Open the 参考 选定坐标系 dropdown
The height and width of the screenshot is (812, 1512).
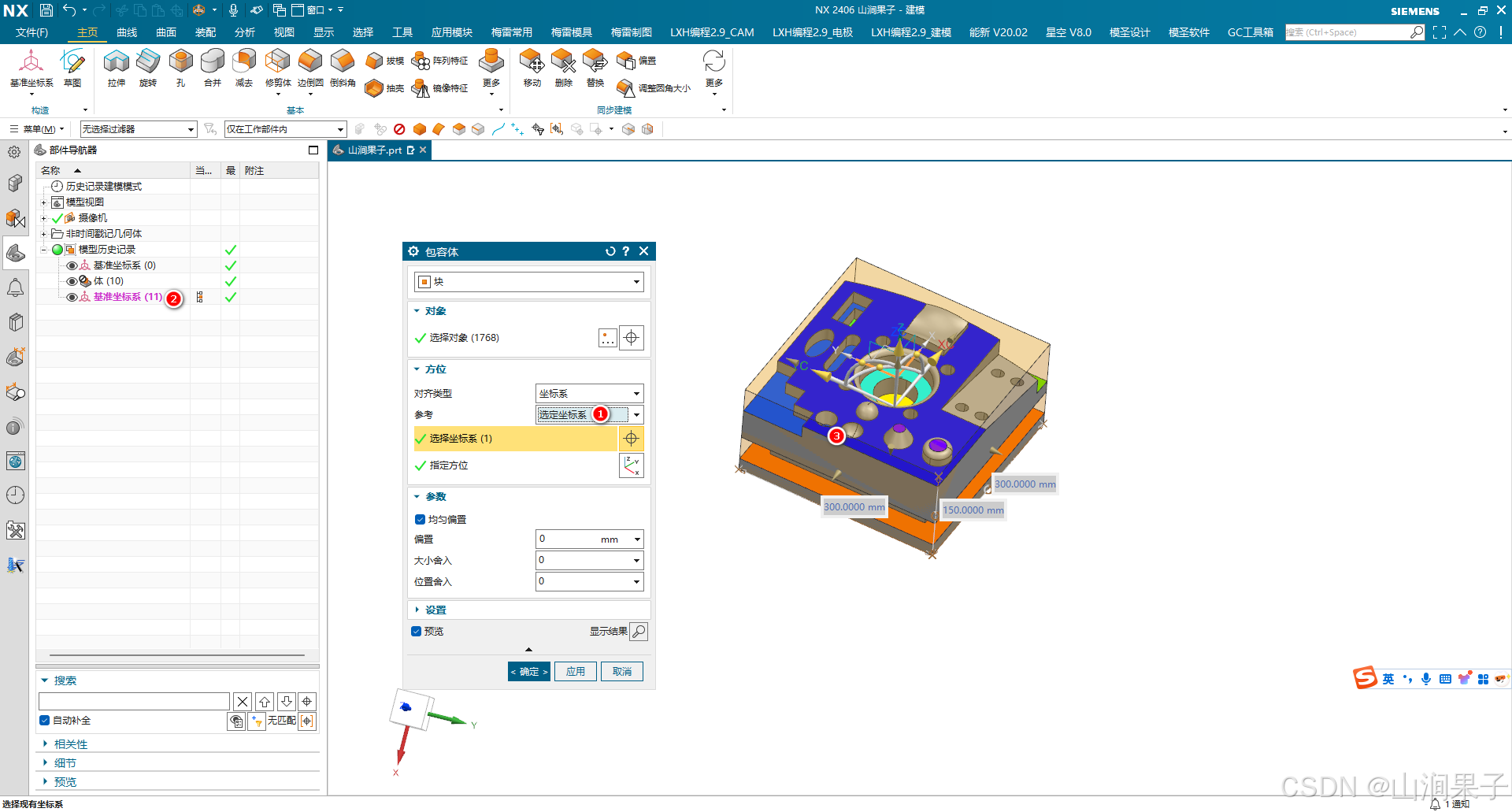pyautogui.click(x=590, y=415)
